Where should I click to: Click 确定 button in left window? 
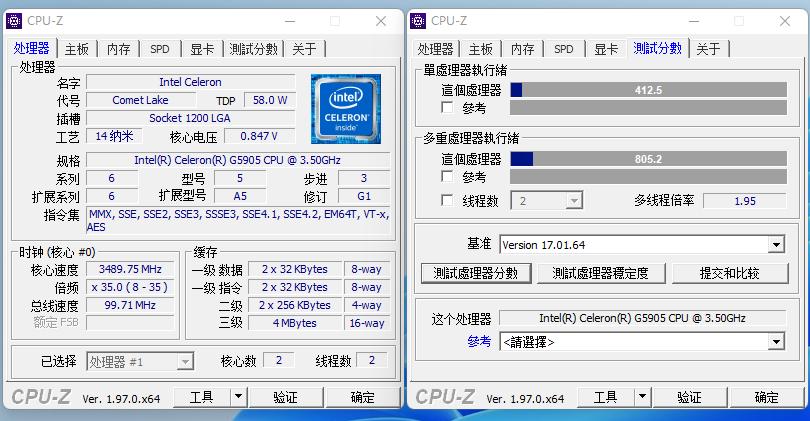363,397
